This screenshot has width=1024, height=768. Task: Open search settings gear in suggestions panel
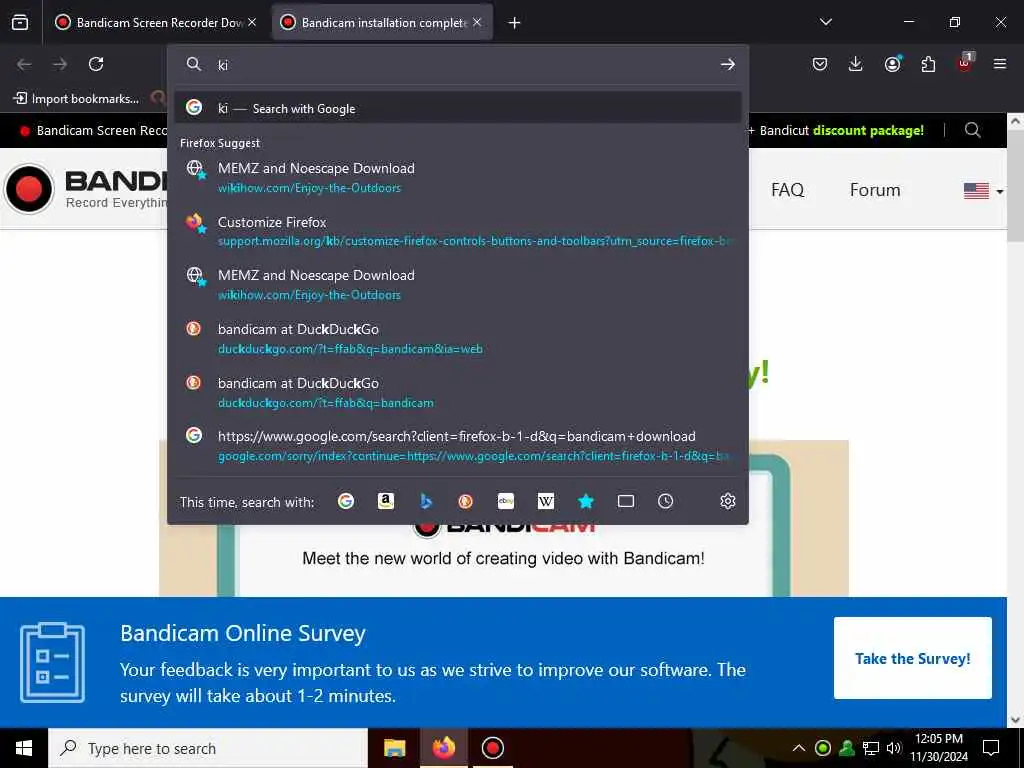click(728, 501)
